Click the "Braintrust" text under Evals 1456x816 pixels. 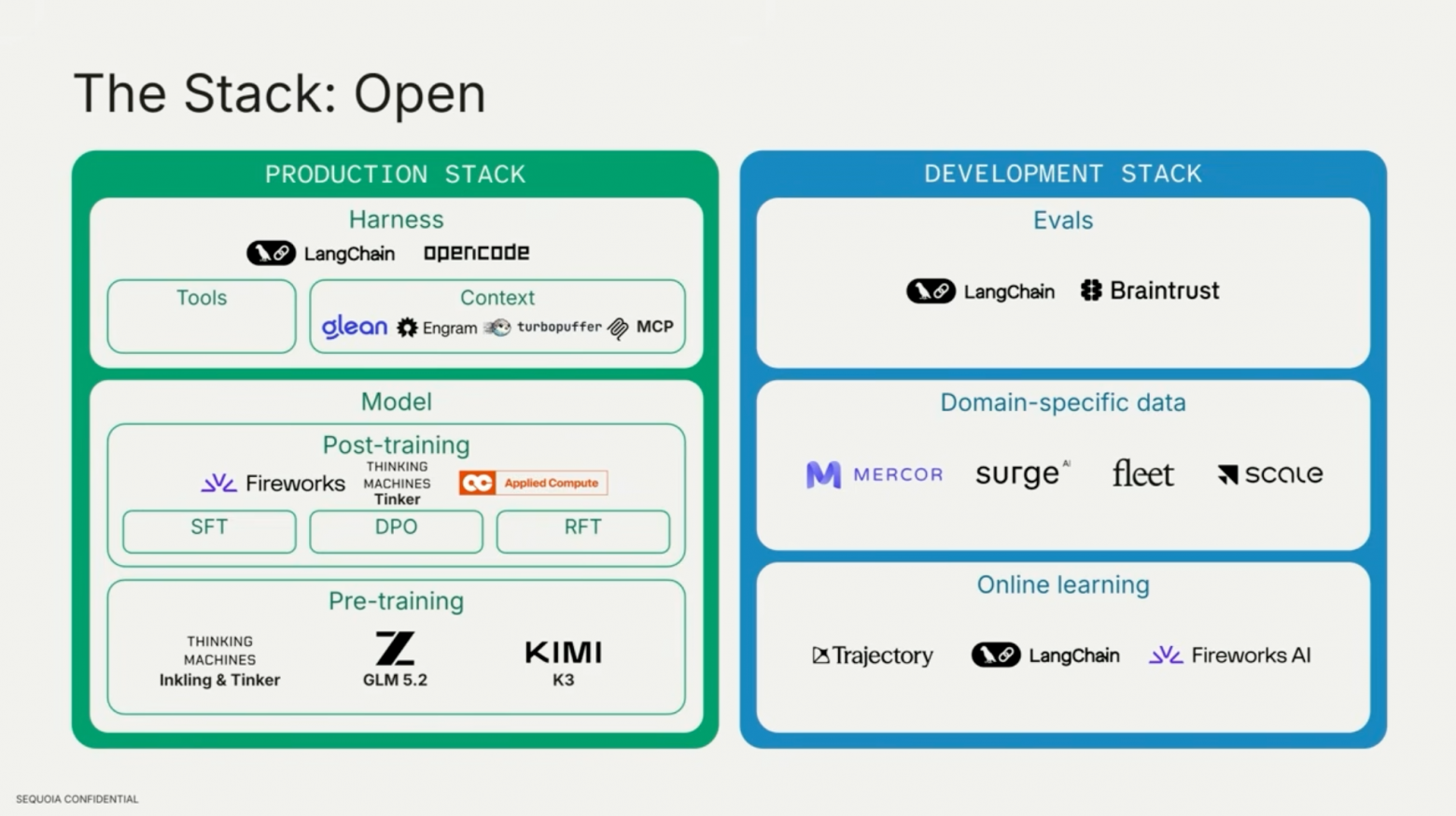pos(1164,290)
